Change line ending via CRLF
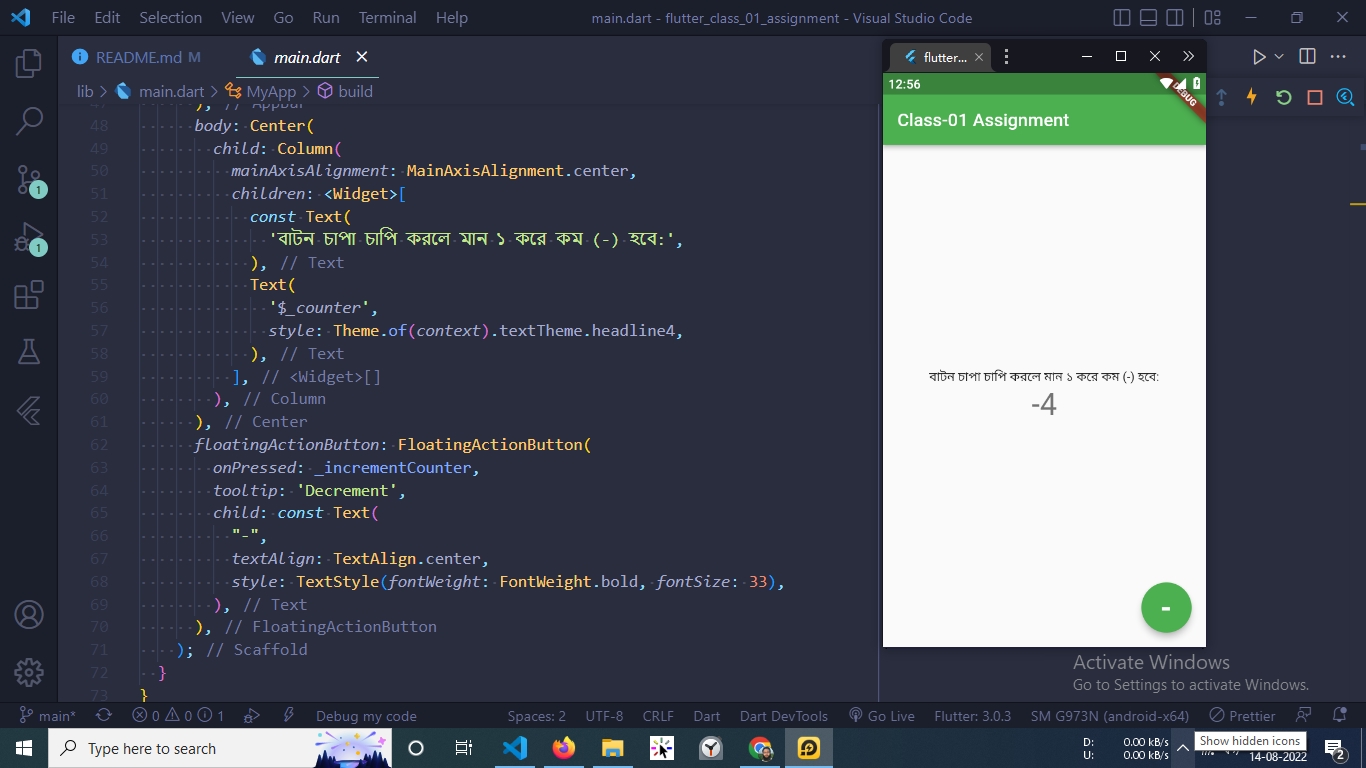 pos(658,716)
